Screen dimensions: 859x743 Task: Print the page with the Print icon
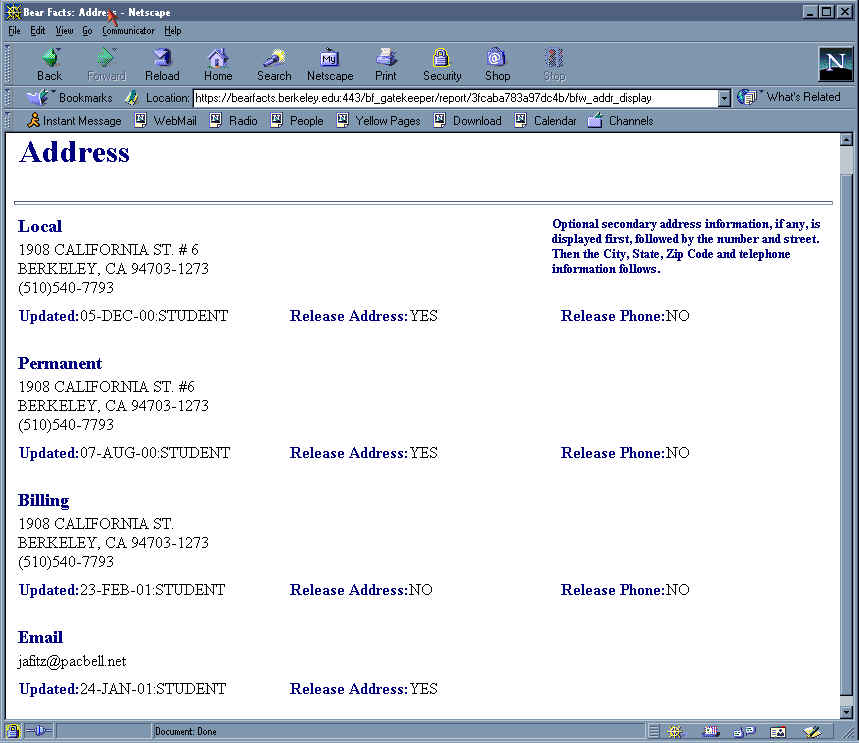pos(386,65)
